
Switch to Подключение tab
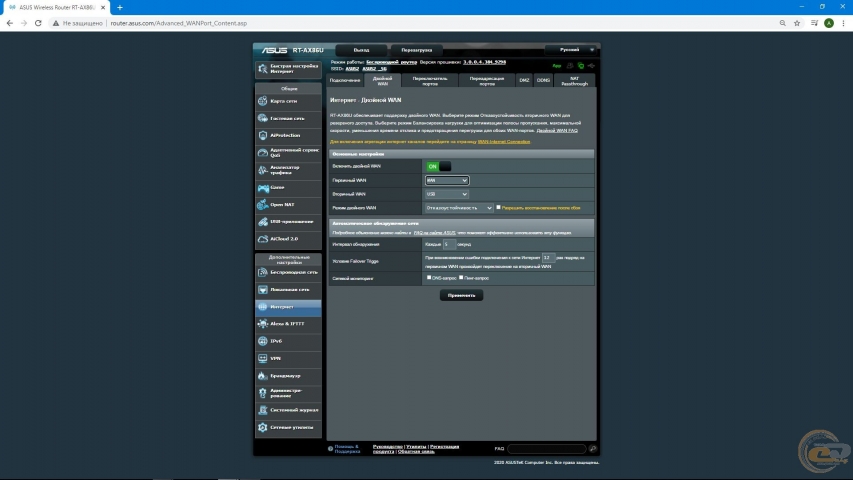[x=345, y=81]
